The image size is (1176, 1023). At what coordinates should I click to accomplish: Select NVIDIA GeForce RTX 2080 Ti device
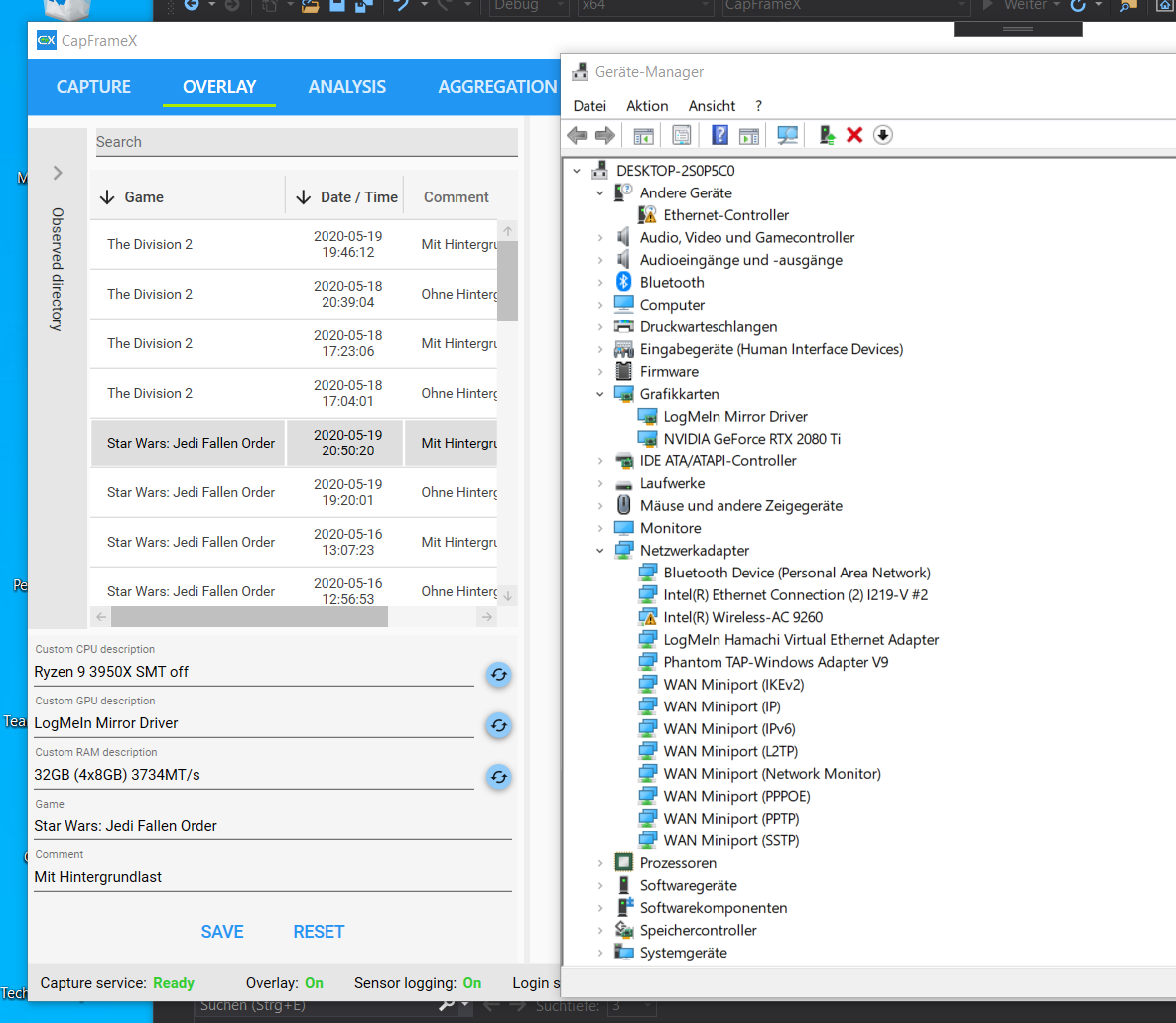click(751, 439)
